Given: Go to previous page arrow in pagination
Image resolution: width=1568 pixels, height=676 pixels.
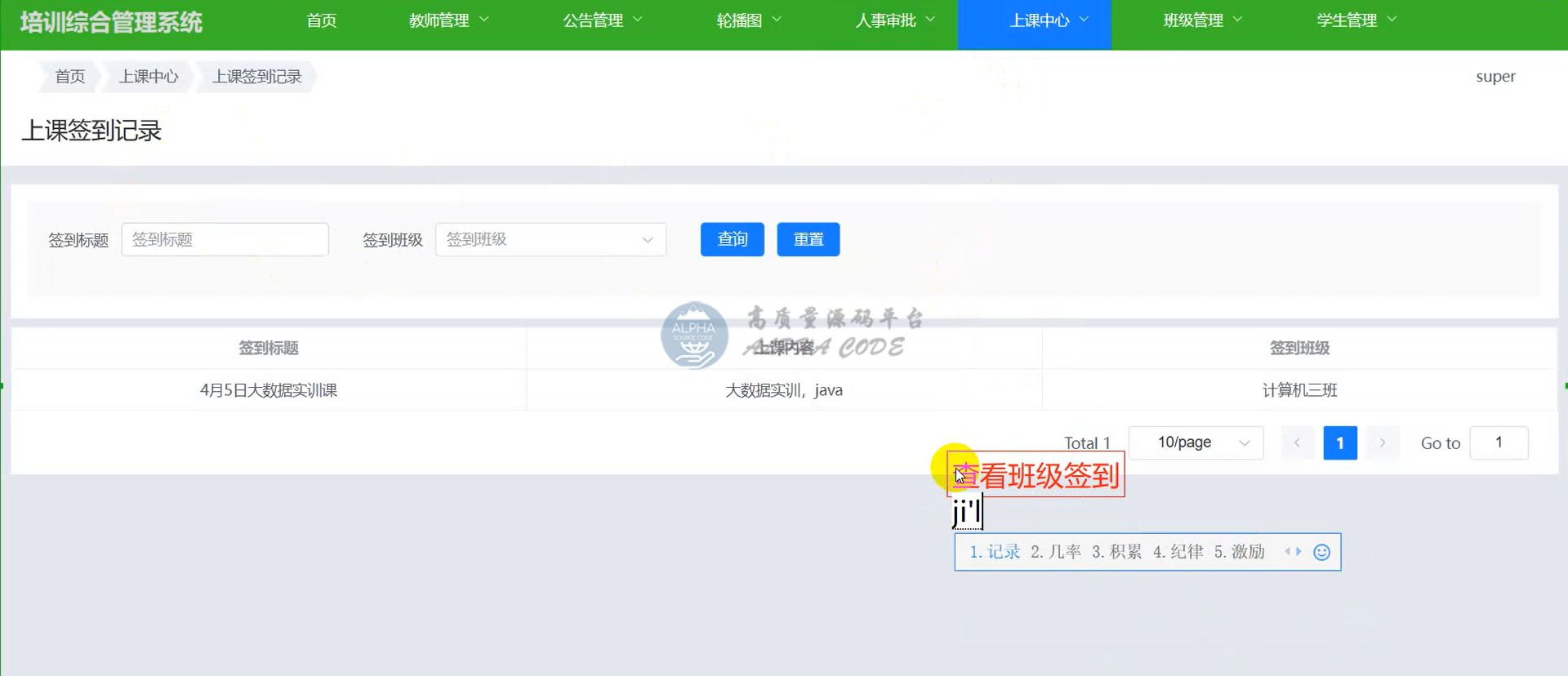Looking at the screenshot, I should (x=1297, y=443).
